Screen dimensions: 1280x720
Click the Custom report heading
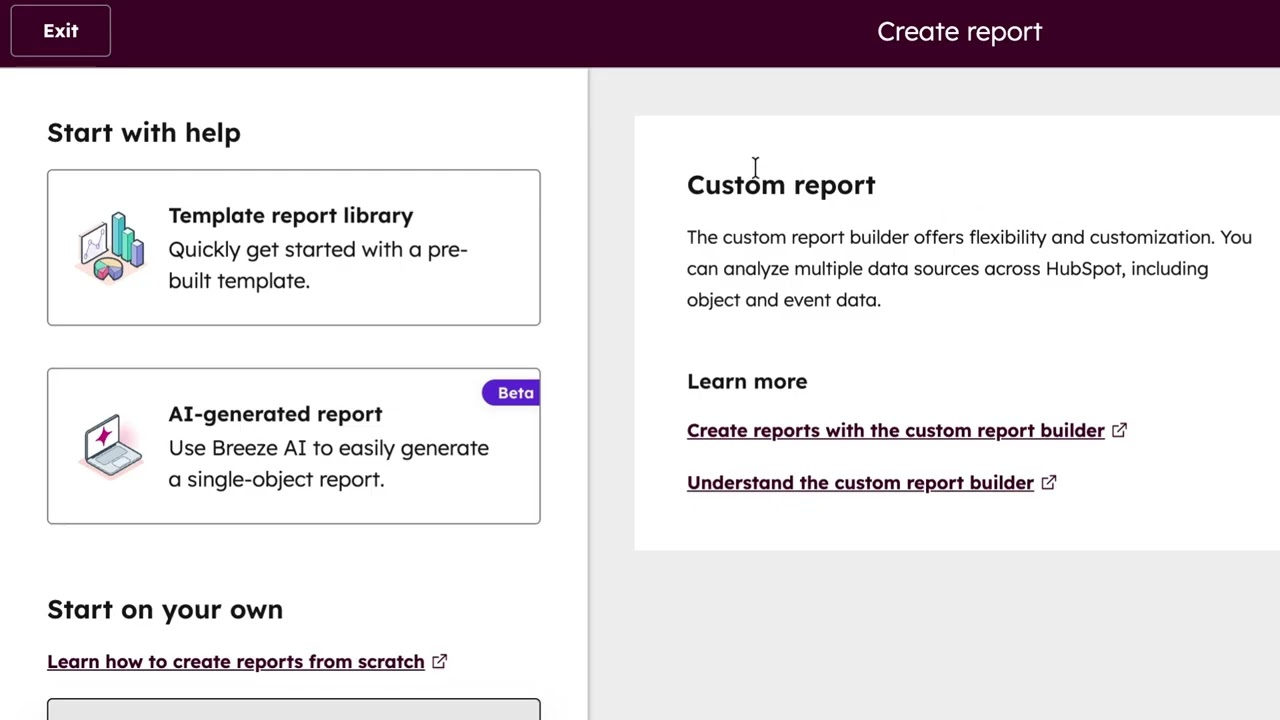(781, 185)
